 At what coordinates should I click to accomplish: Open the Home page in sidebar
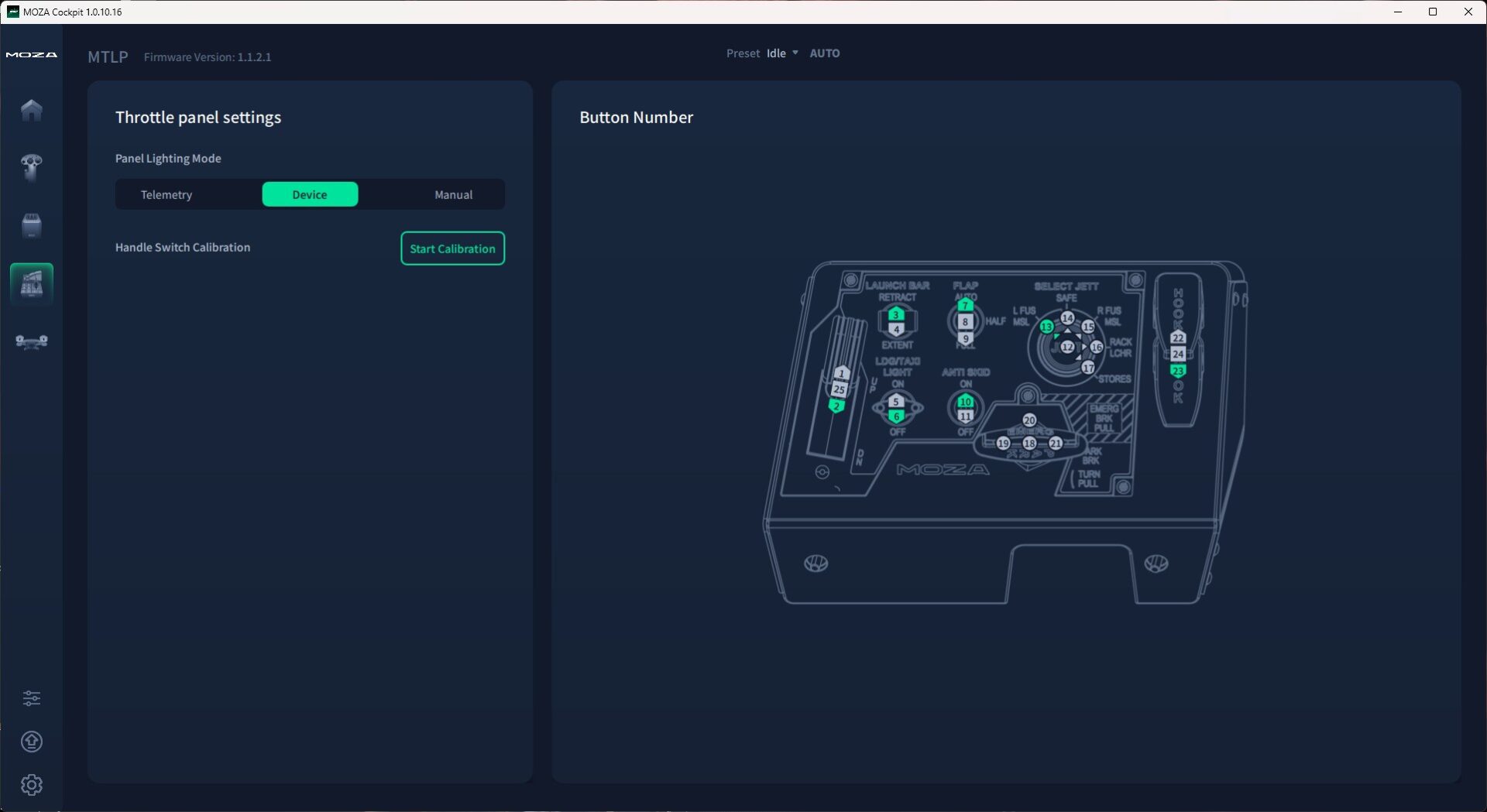[x=32, y=110]
